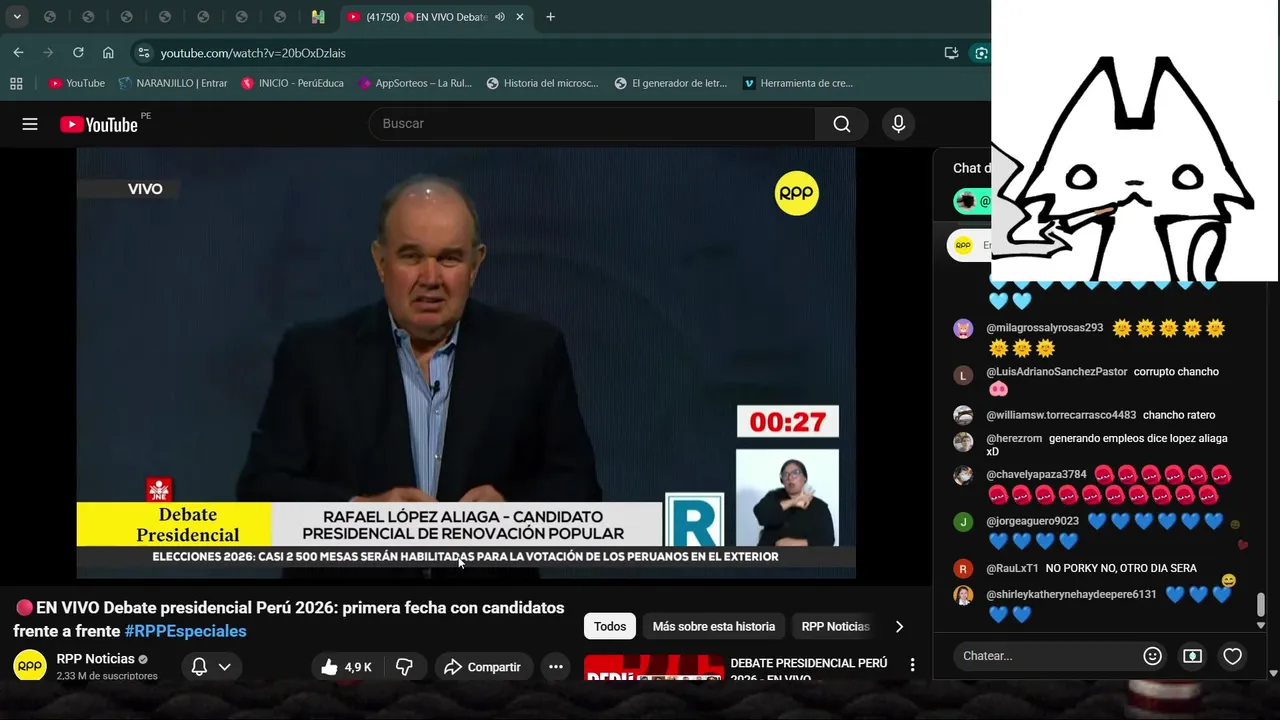Select the Todos filter chip
This screenshot has width=1280, height=720.
pos(610,626)
